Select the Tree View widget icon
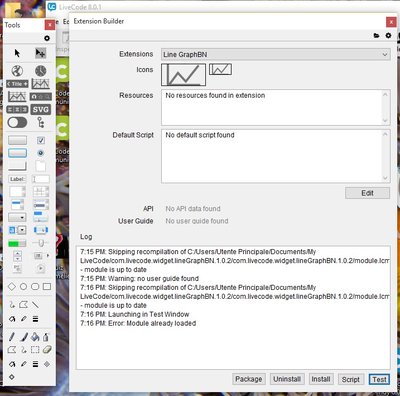Image resolution: width=400 pixels, height=396 pixels. coord(41,122)
